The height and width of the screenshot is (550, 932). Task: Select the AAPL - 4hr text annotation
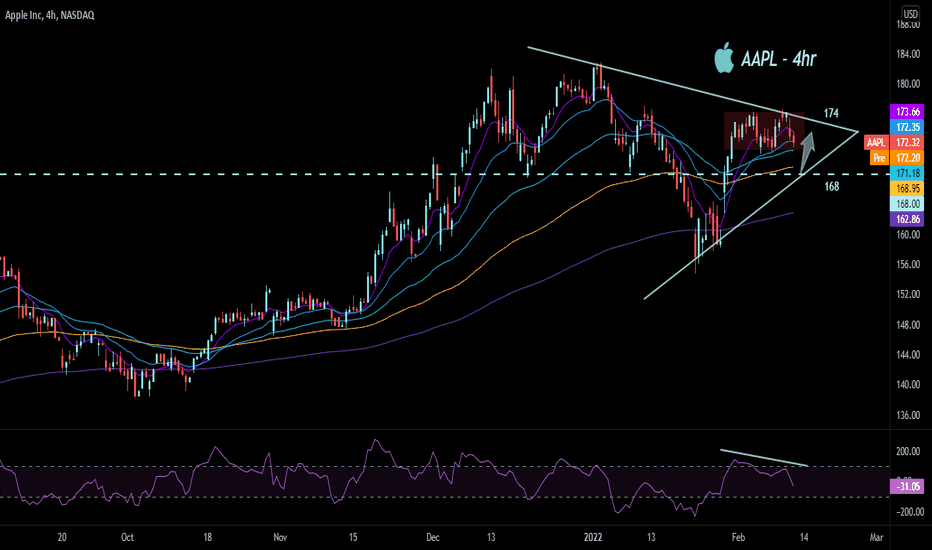(x=779, y=59)
